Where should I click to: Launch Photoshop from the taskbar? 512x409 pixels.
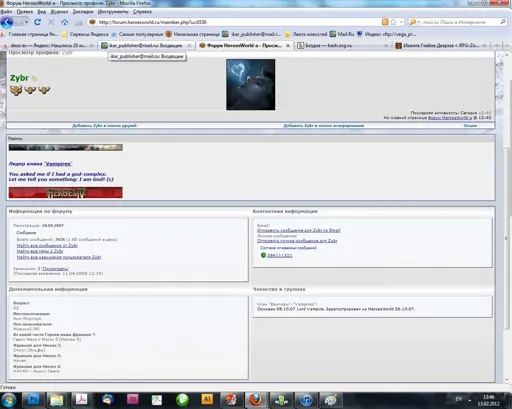pyautogui.click(x=34, y=400)
